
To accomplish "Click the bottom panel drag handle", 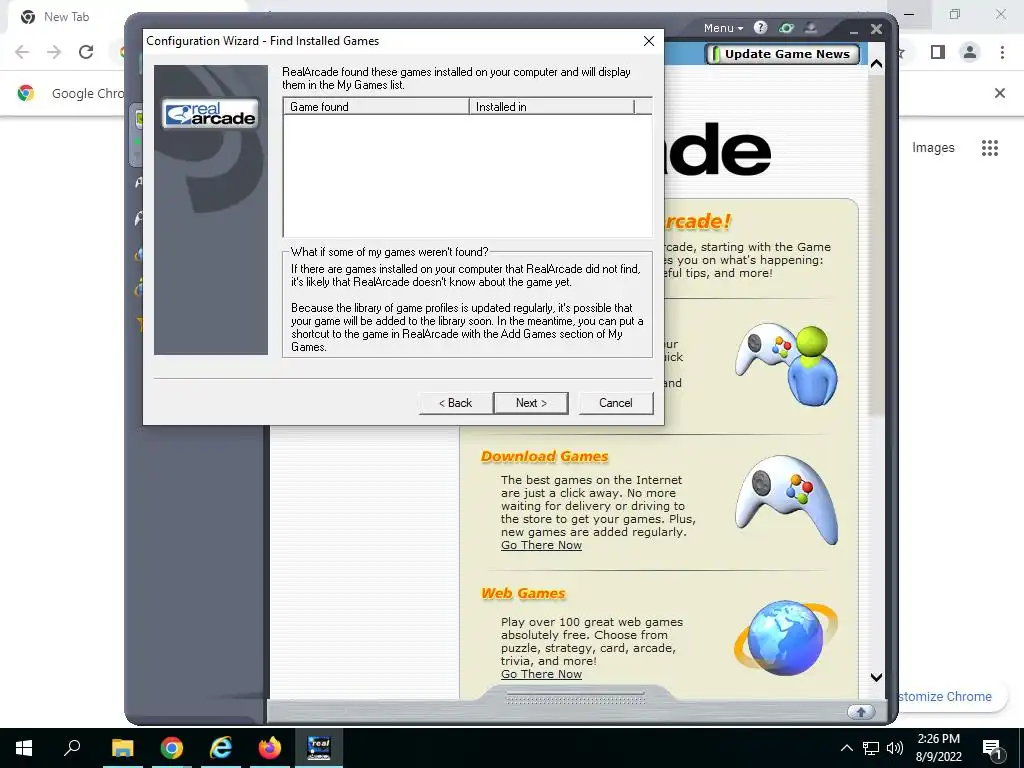I will (x=575, y=699).
